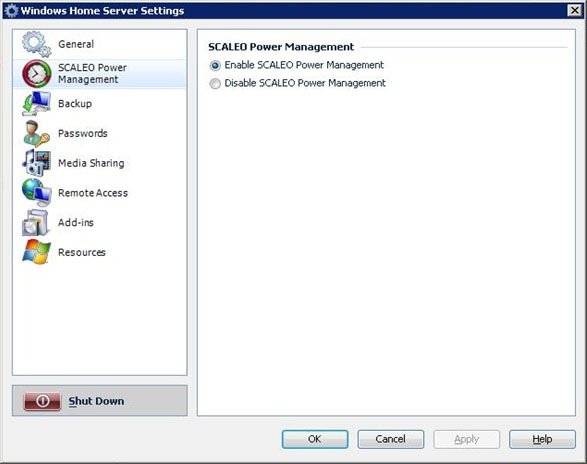Confirm with the OK button

coord(315,439)
